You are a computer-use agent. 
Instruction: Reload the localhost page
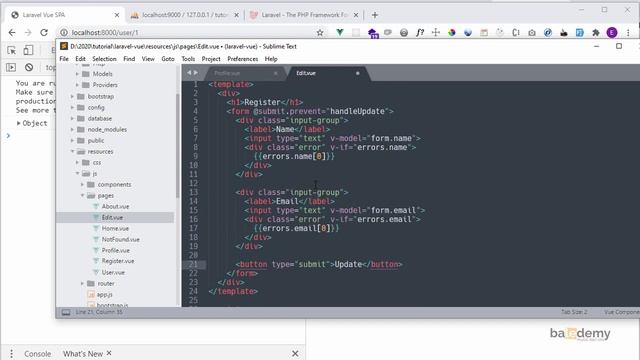click(44, 33)
